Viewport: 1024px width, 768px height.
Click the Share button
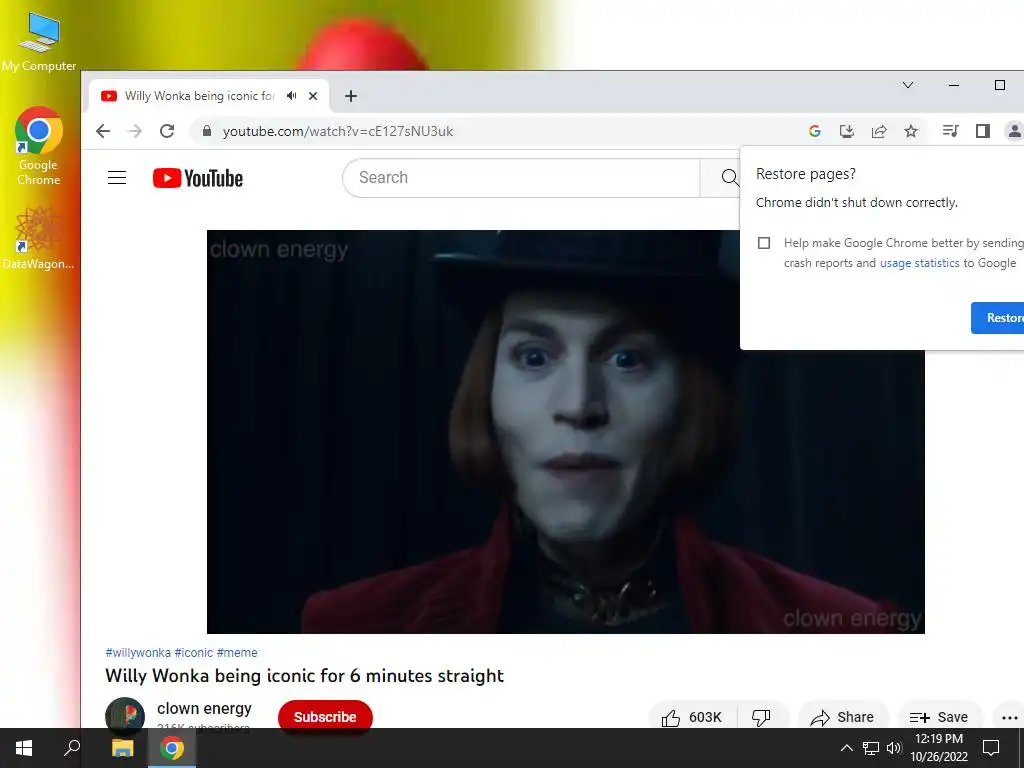[x=842, y=717]
